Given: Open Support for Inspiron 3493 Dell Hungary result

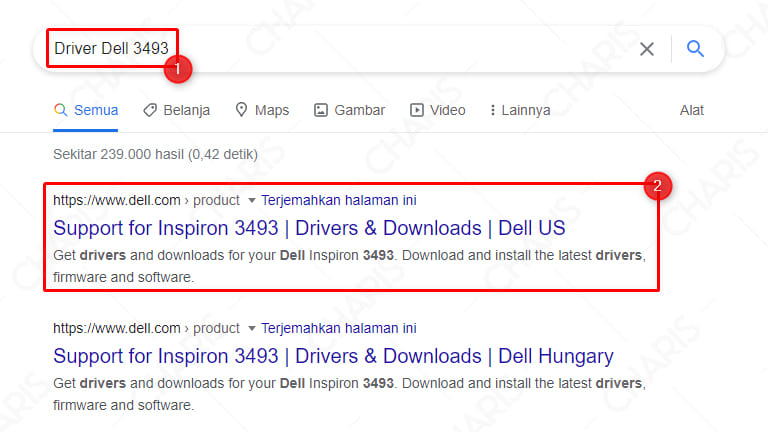Looking at the screenshot, I should point(333,356).
